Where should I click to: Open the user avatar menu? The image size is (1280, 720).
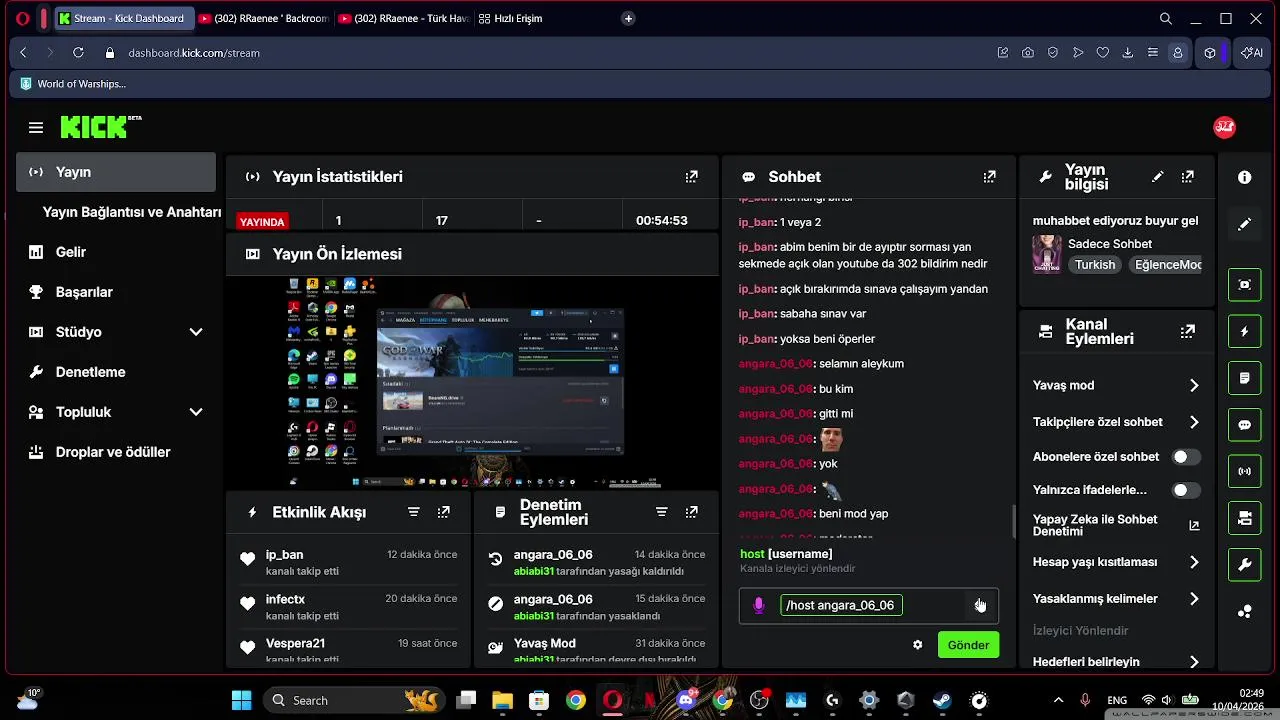(x=1224, y=127)
